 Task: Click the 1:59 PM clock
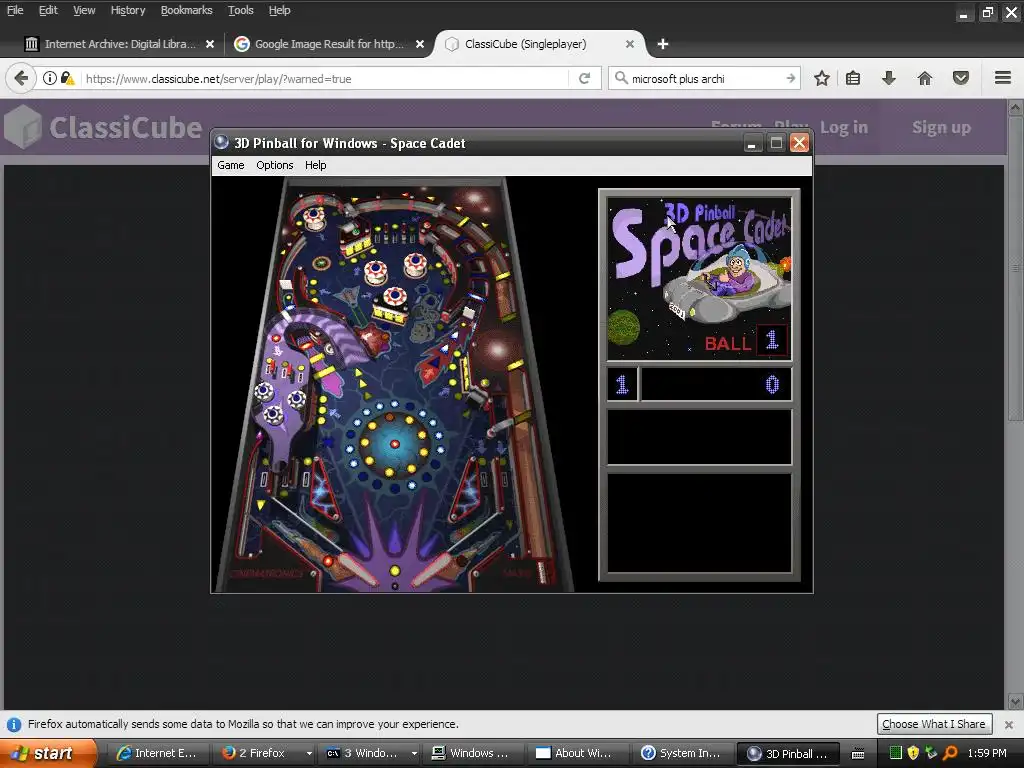click(987, 753)
